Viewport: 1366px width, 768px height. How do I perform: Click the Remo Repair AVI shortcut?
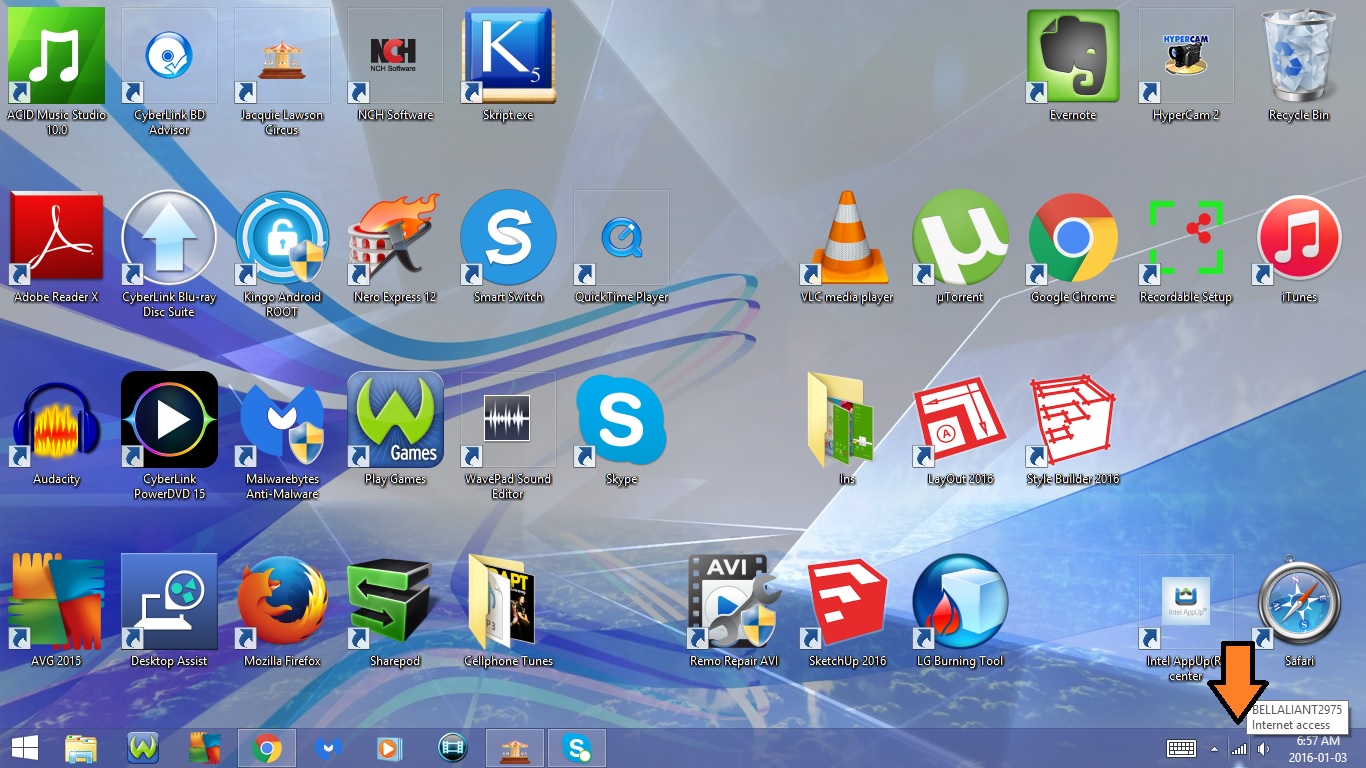pyautogui.click(x=734, y=602)
